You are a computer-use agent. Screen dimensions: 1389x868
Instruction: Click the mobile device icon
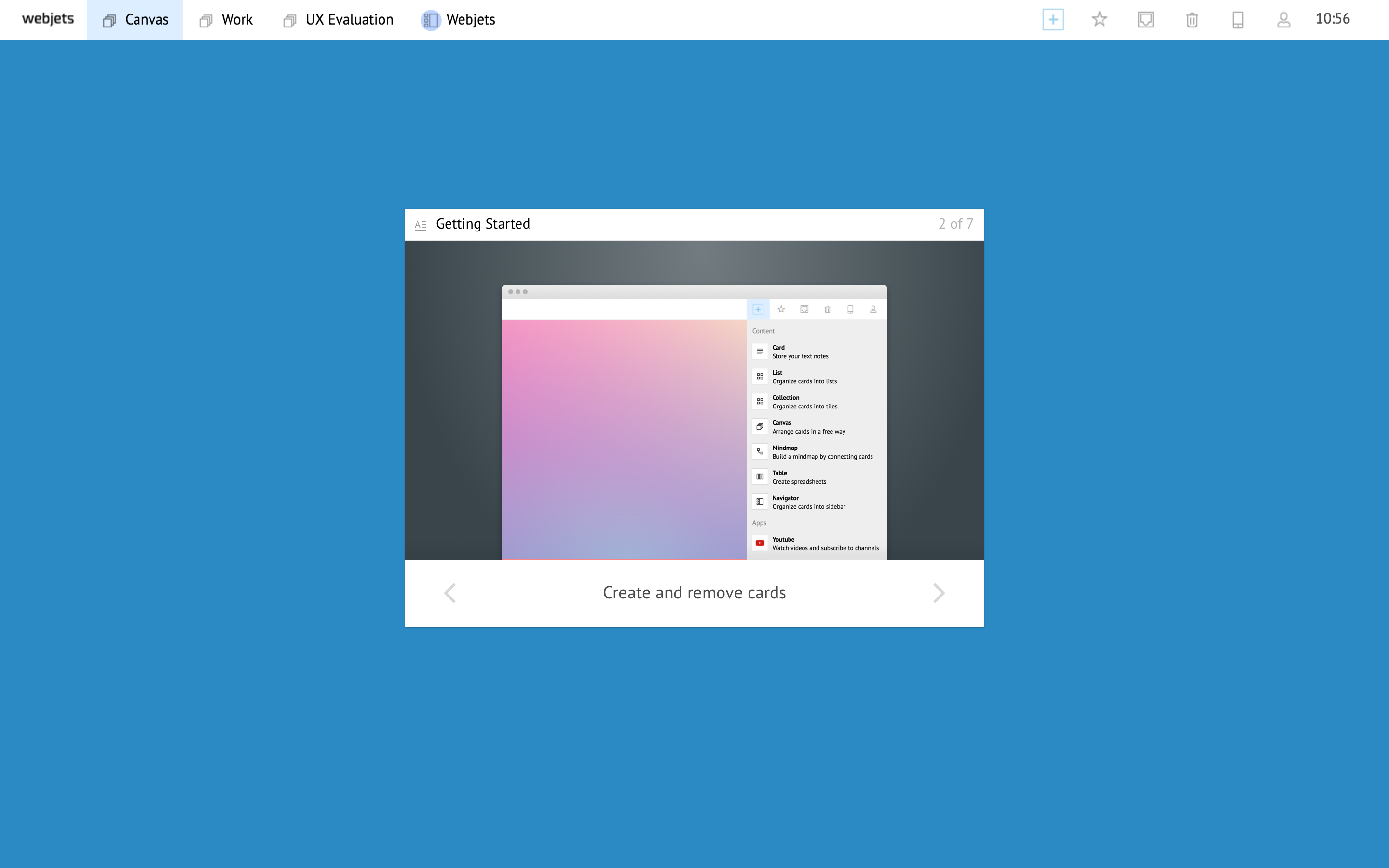click(x=1238, y=20)
